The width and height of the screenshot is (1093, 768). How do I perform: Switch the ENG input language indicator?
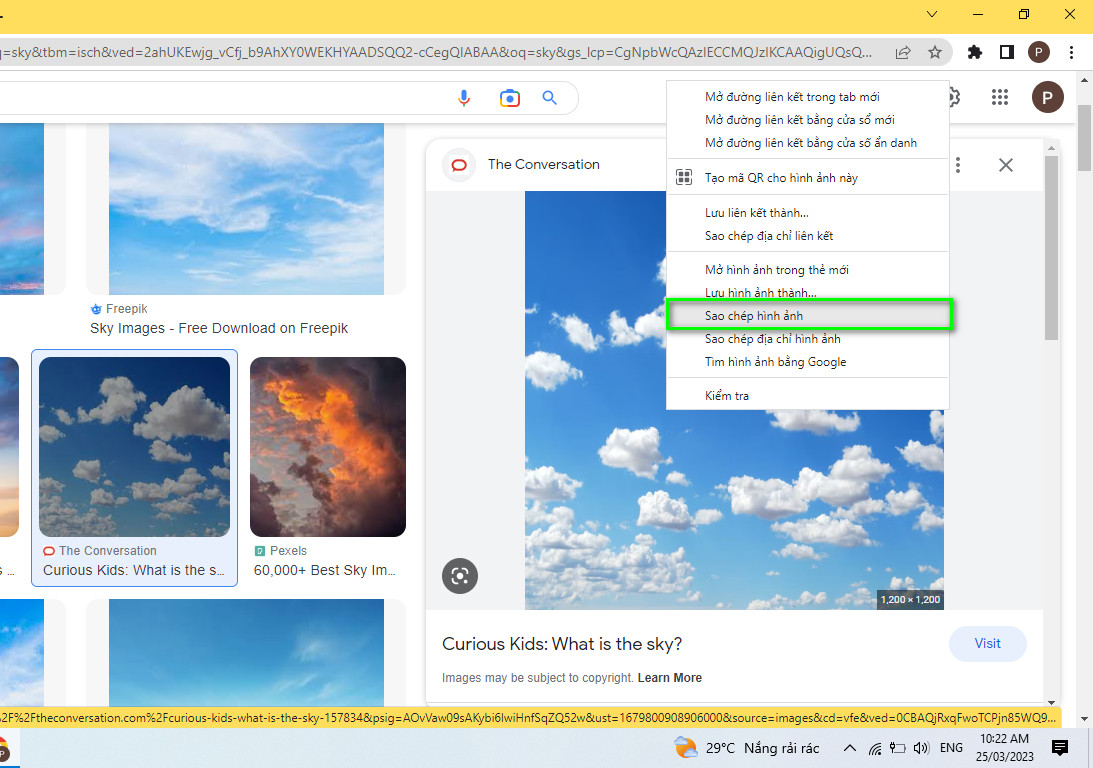[951, 748]
